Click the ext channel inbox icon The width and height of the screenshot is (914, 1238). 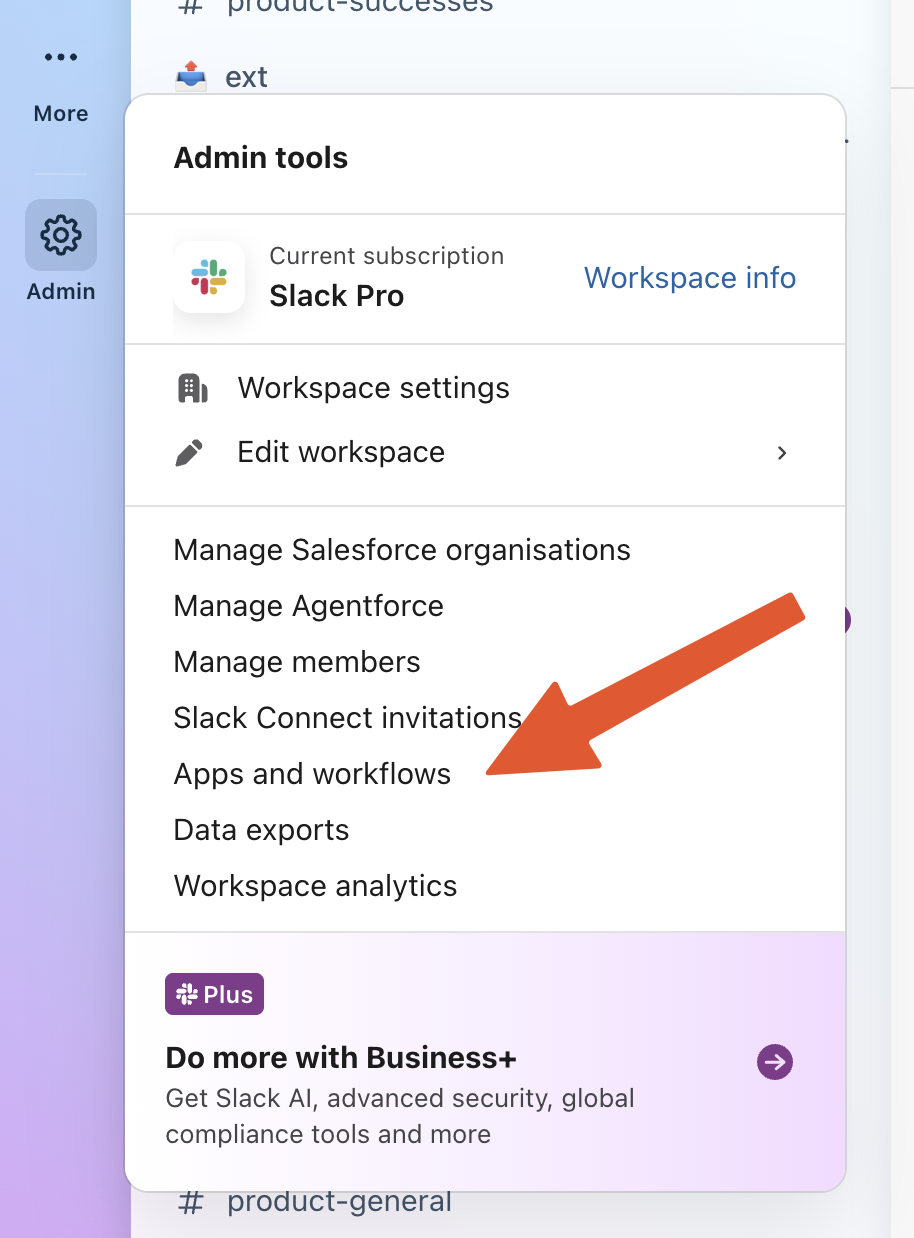point(191,76)
